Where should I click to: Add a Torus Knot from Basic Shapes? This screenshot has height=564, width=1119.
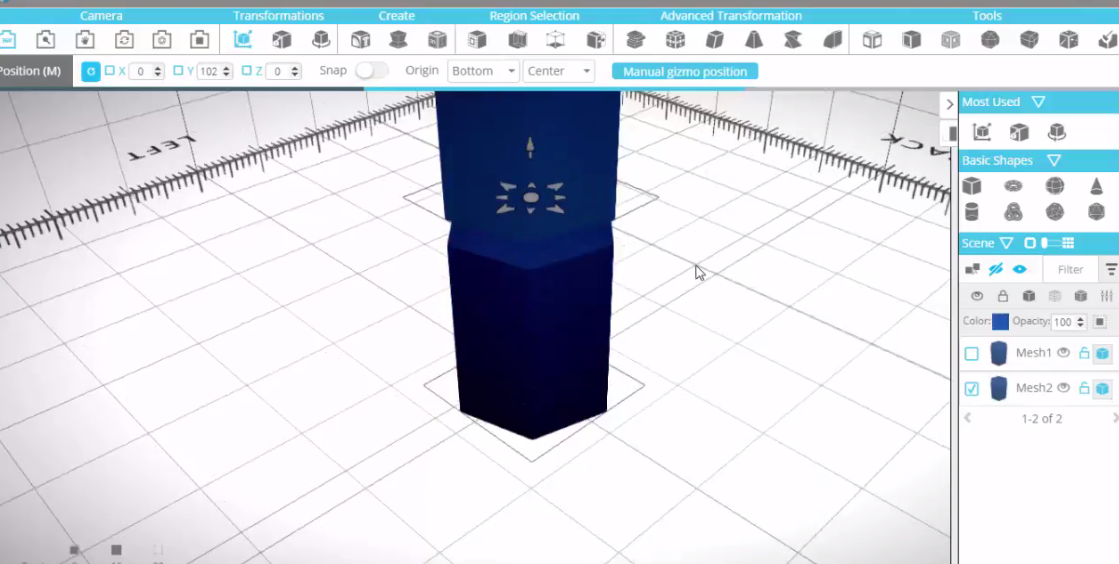pyautogui.click(x=1013, y=212)
